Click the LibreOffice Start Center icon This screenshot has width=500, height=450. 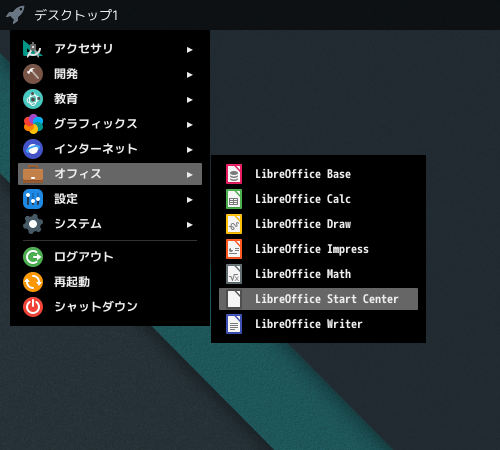coord(234,299)
